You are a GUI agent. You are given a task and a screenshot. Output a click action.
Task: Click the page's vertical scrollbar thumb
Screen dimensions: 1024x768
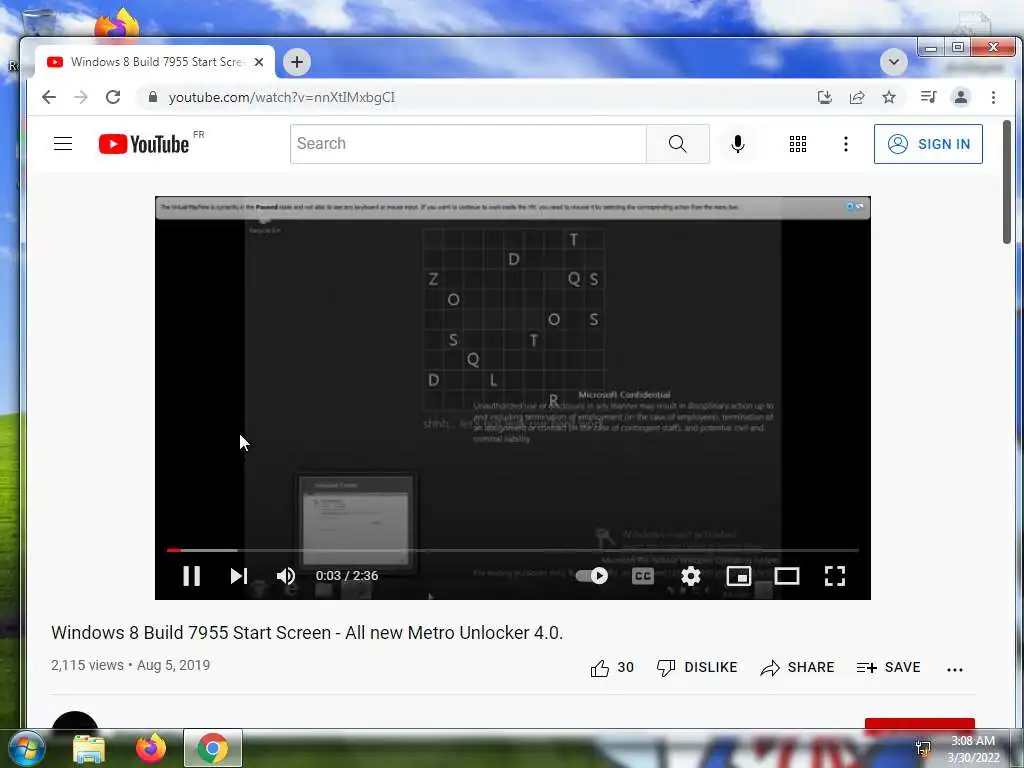1006,182
